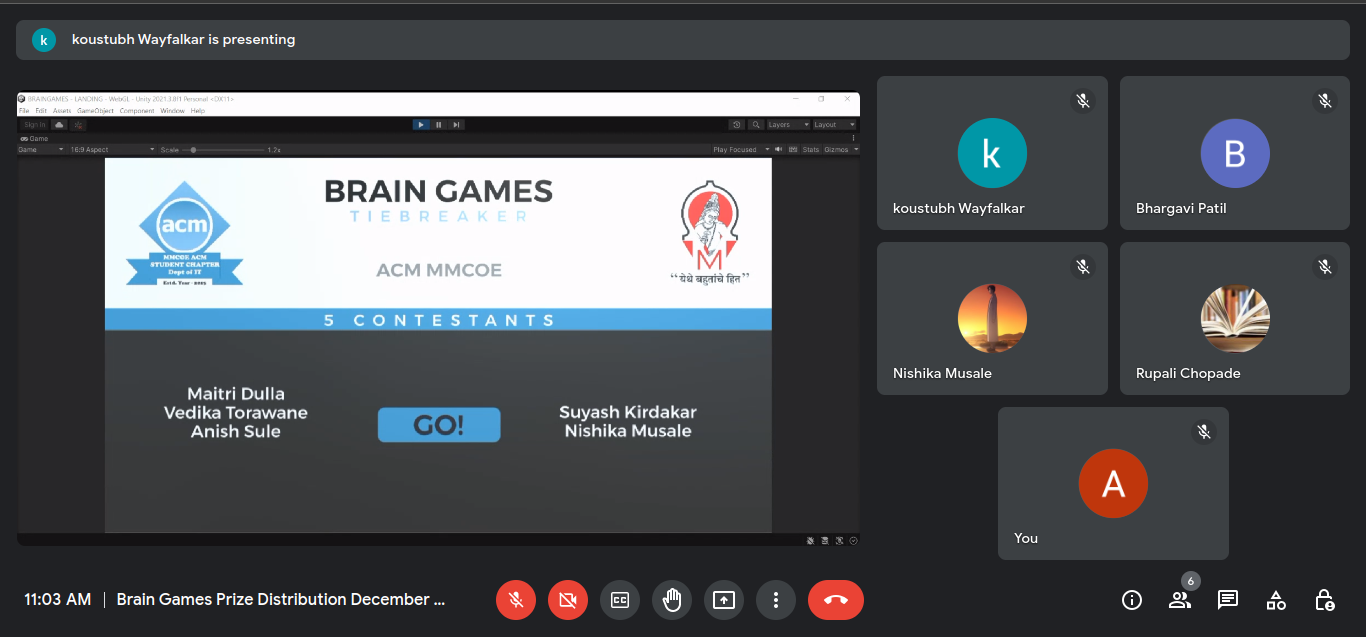1366x637 pixels.
Task: Open the Present now screen share button
Action: pyautogui.click(x=723, y=600)
